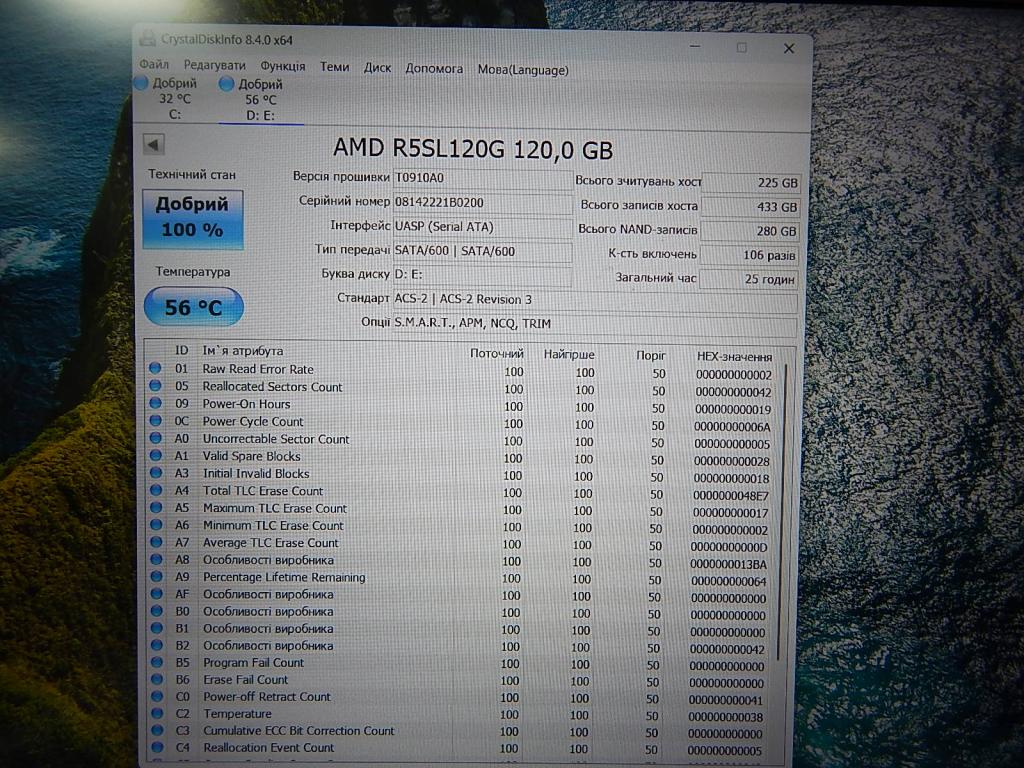The image size is (1024, 768).
Task: Click status dot for Total TLC Erase Count
Action: coord(156,490)
